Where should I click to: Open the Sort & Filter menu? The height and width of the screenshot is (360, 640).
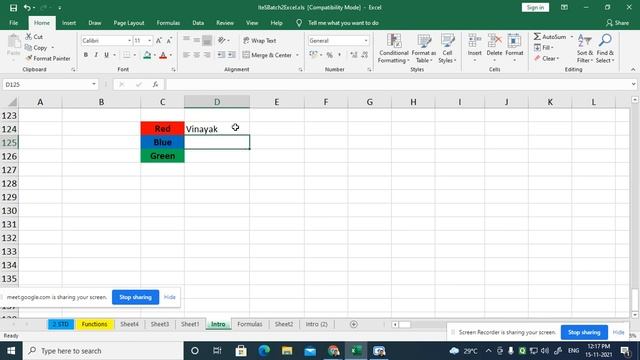click(584, 49)
